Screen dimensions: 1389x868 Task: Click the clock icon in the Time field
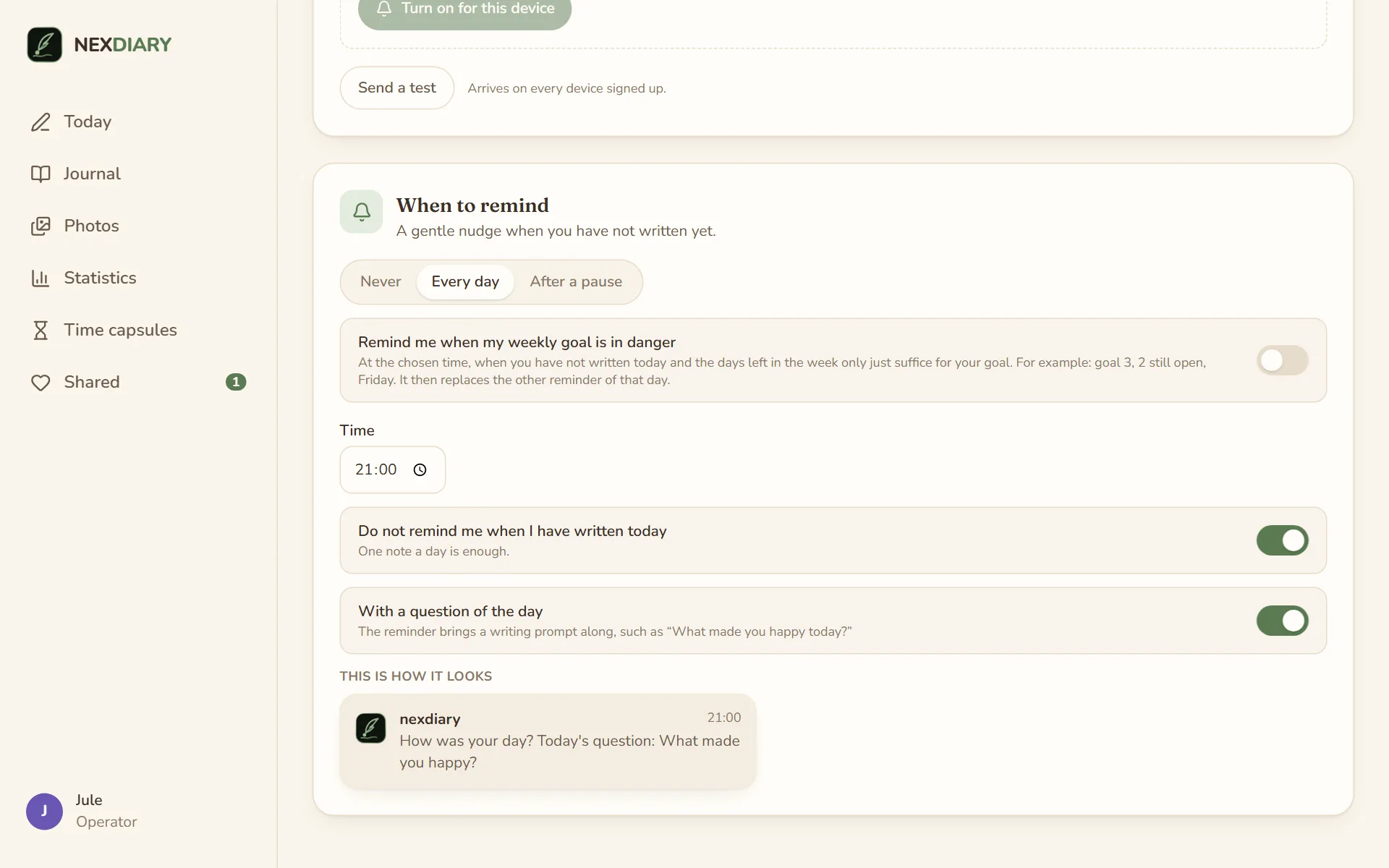[x=420, y=470]
